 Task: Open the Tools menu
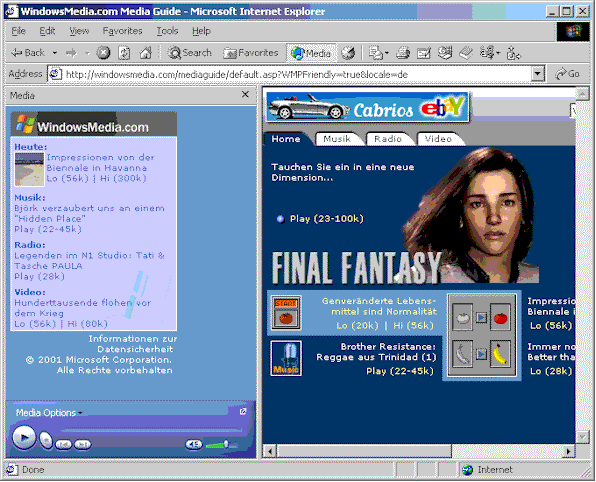(167, 31)
